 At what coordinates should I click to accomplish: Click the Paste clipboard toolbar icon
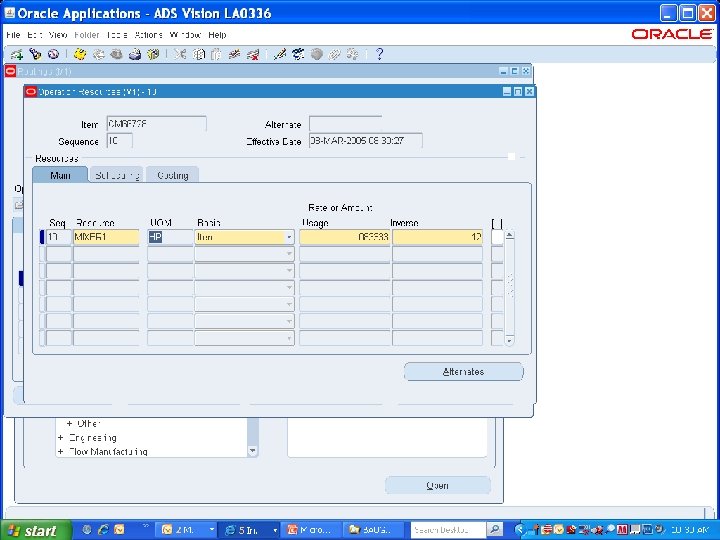(x=216, y=55)
